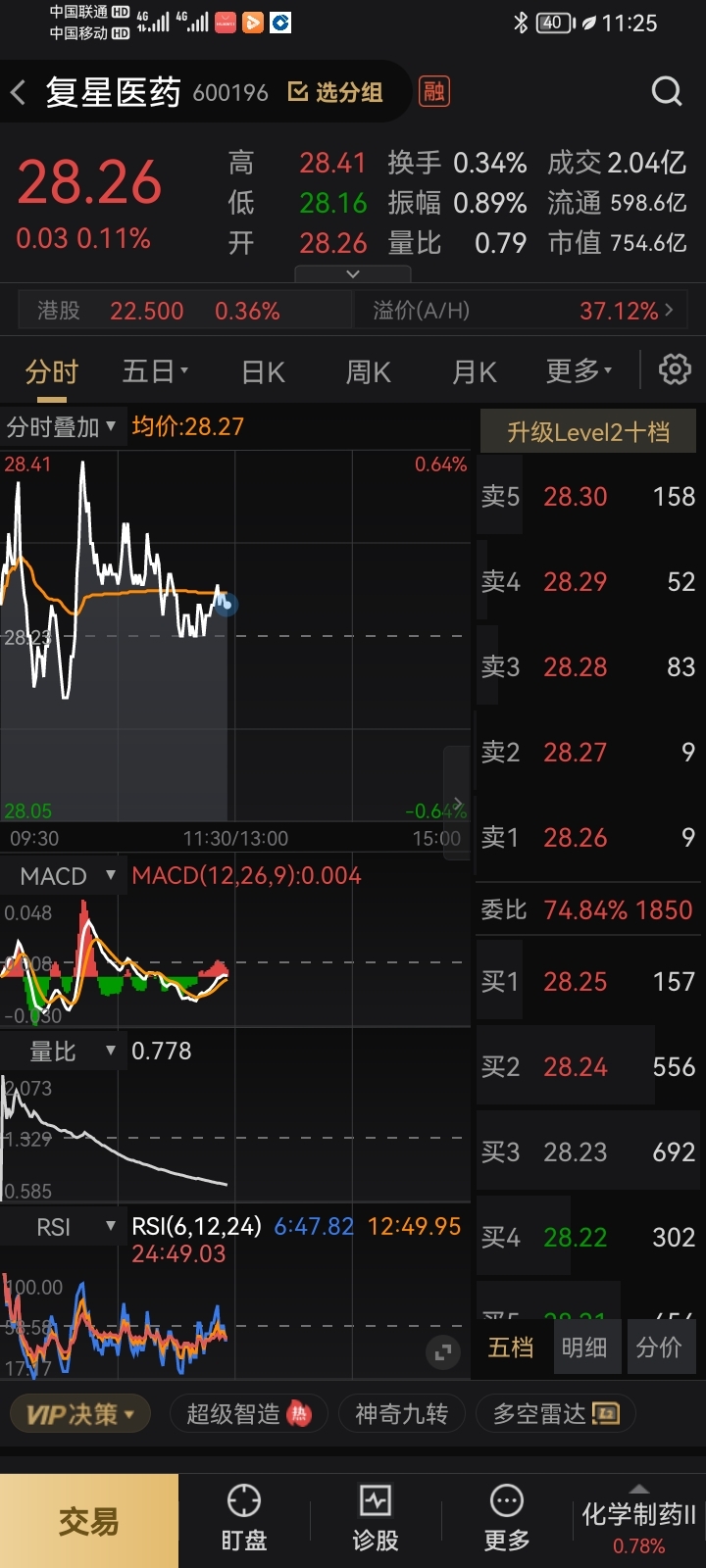Open VIP决策 dropdown
The height and width of the screenshot is (1568, 706).
click(80, 1414)
